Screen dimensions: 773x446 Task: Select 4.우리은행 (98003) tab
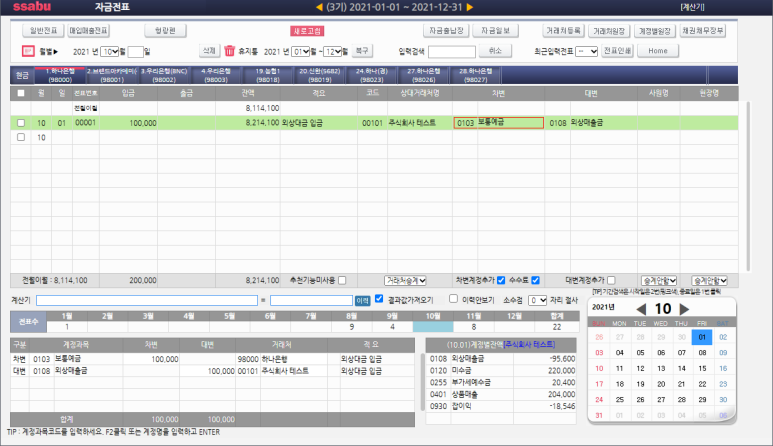215,75
